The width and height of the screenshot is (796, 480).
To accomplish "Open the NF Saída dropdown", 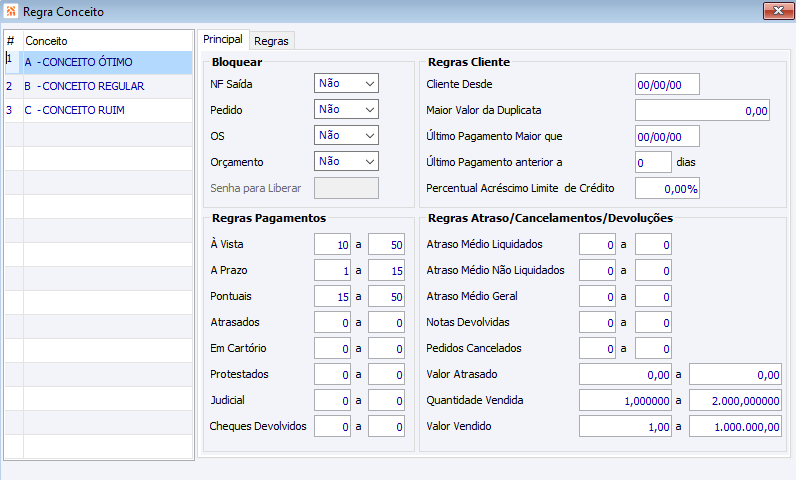I will 346,84.
